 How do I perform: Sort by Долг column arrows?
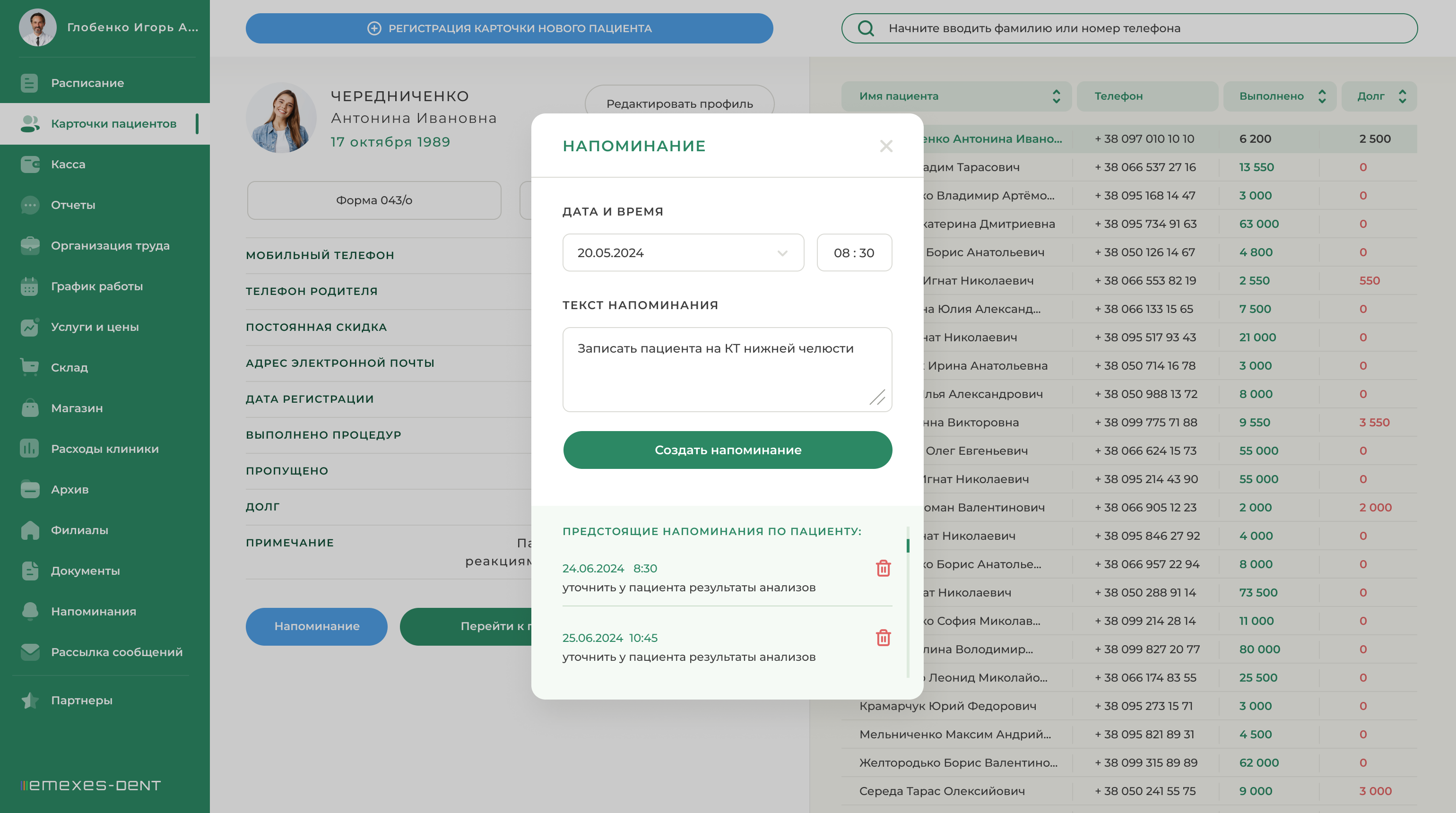point(1402,96)
